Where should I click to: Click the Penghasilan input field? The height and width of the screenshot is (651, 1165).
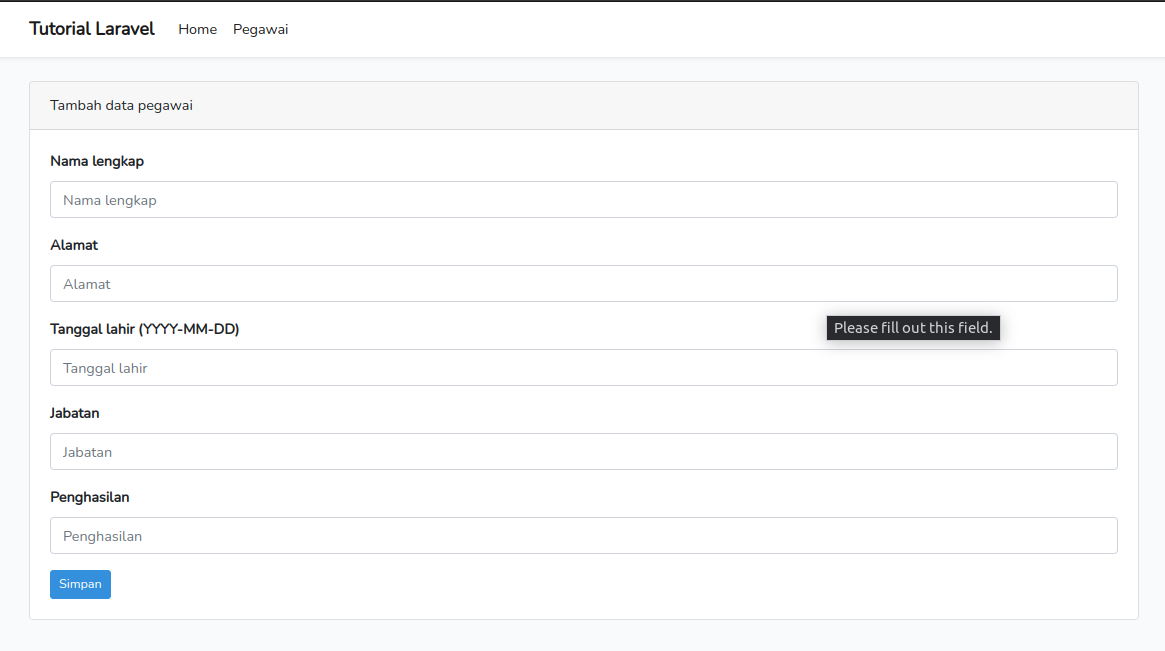tap(583, 536)
